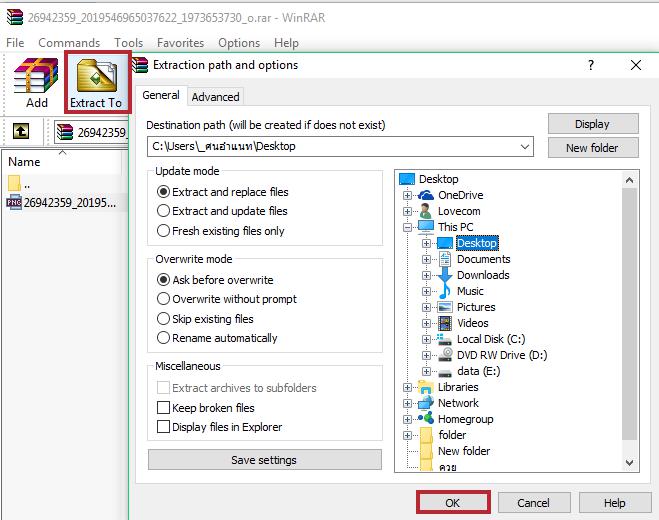The width and height of the screenshot is (659, 520).
Task: Expand the Local Disk (C:) node
Action: pos(426,339)
